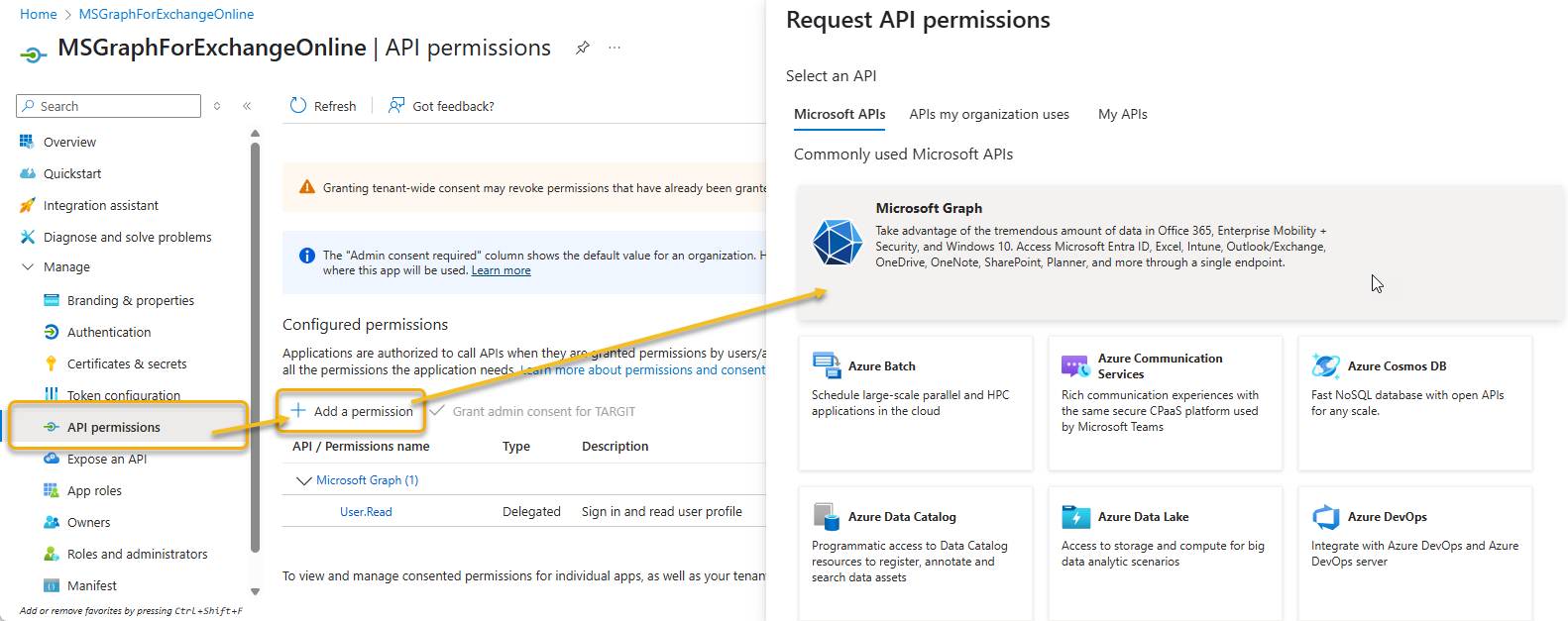Click the Type column header
1568x621 pixels.
click(516, 447)
